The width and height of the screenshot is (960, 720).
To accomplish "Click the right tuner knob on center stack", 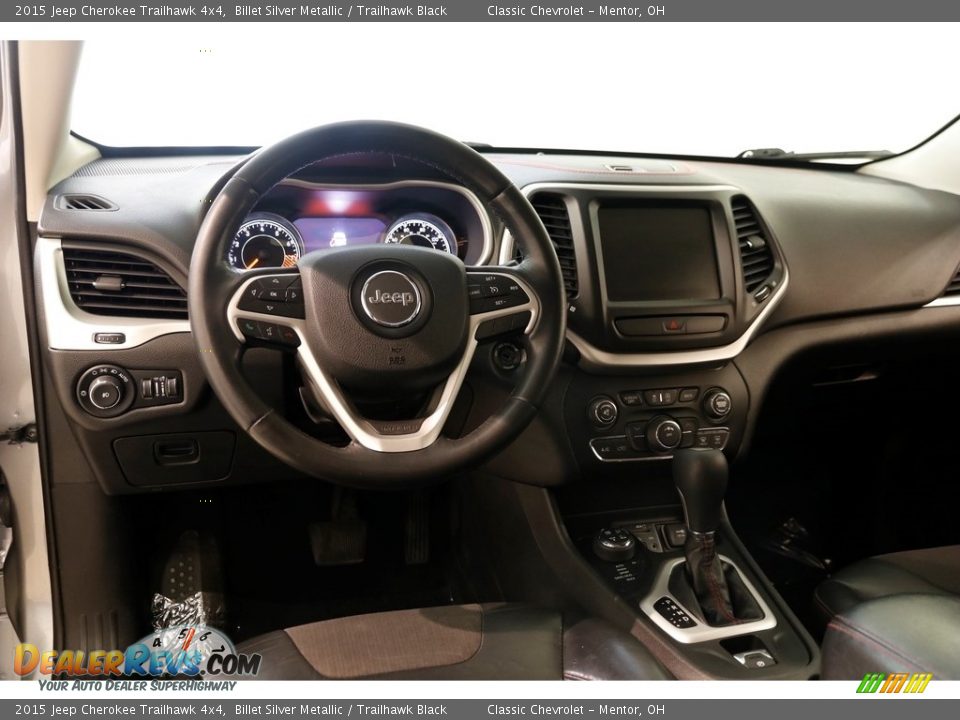I will (x=717, y=403).
